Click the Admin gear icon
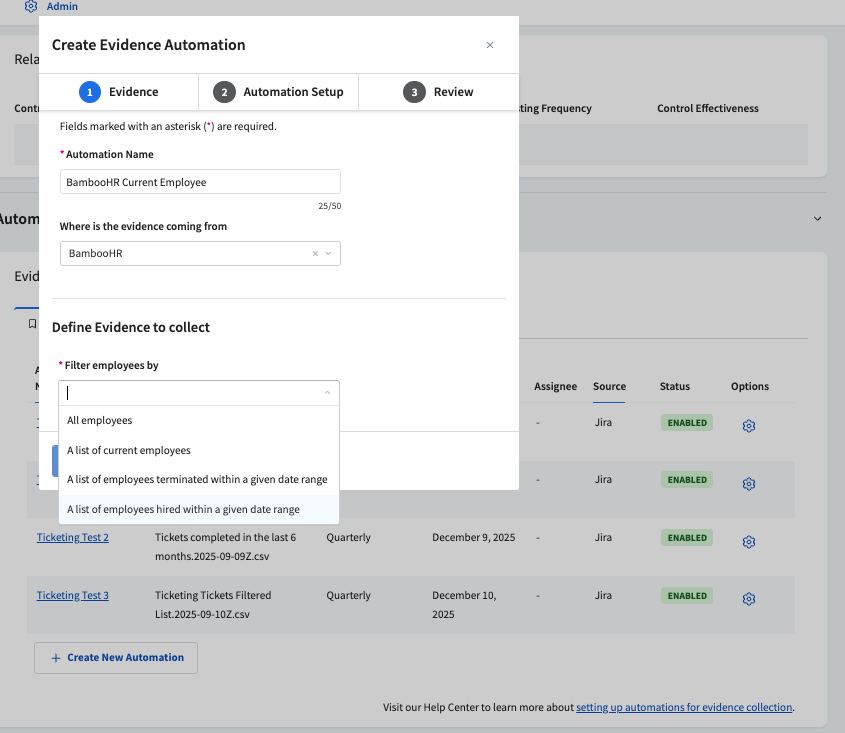This screenshot has height=733, width=845. [31, 6]
